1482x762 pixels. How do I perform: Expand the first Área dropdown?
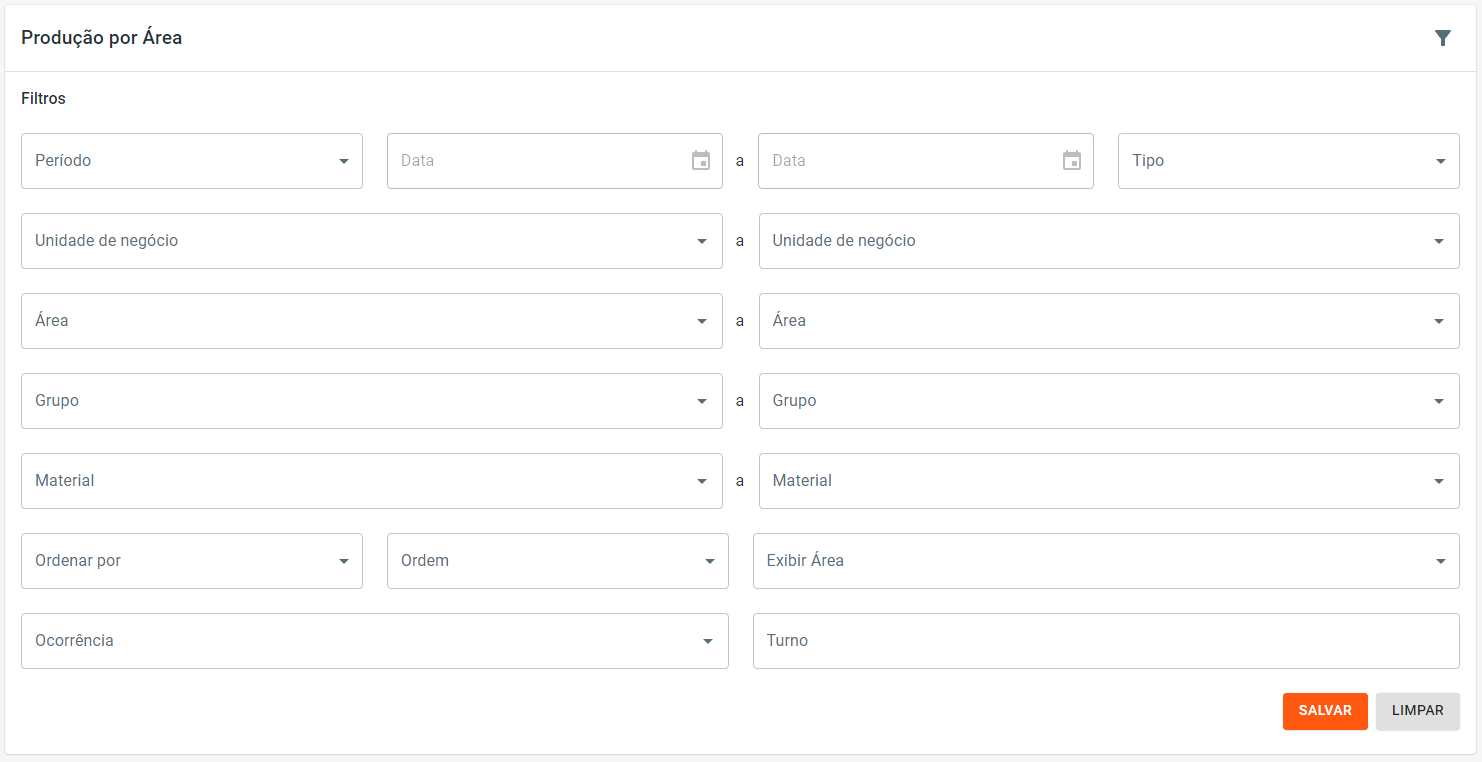coord(371,321)
